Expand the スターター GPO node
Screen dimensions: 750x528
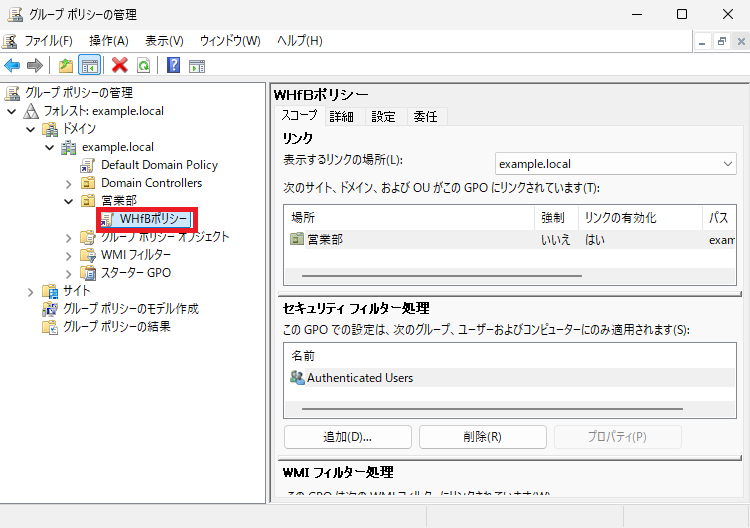click(68, 274)
